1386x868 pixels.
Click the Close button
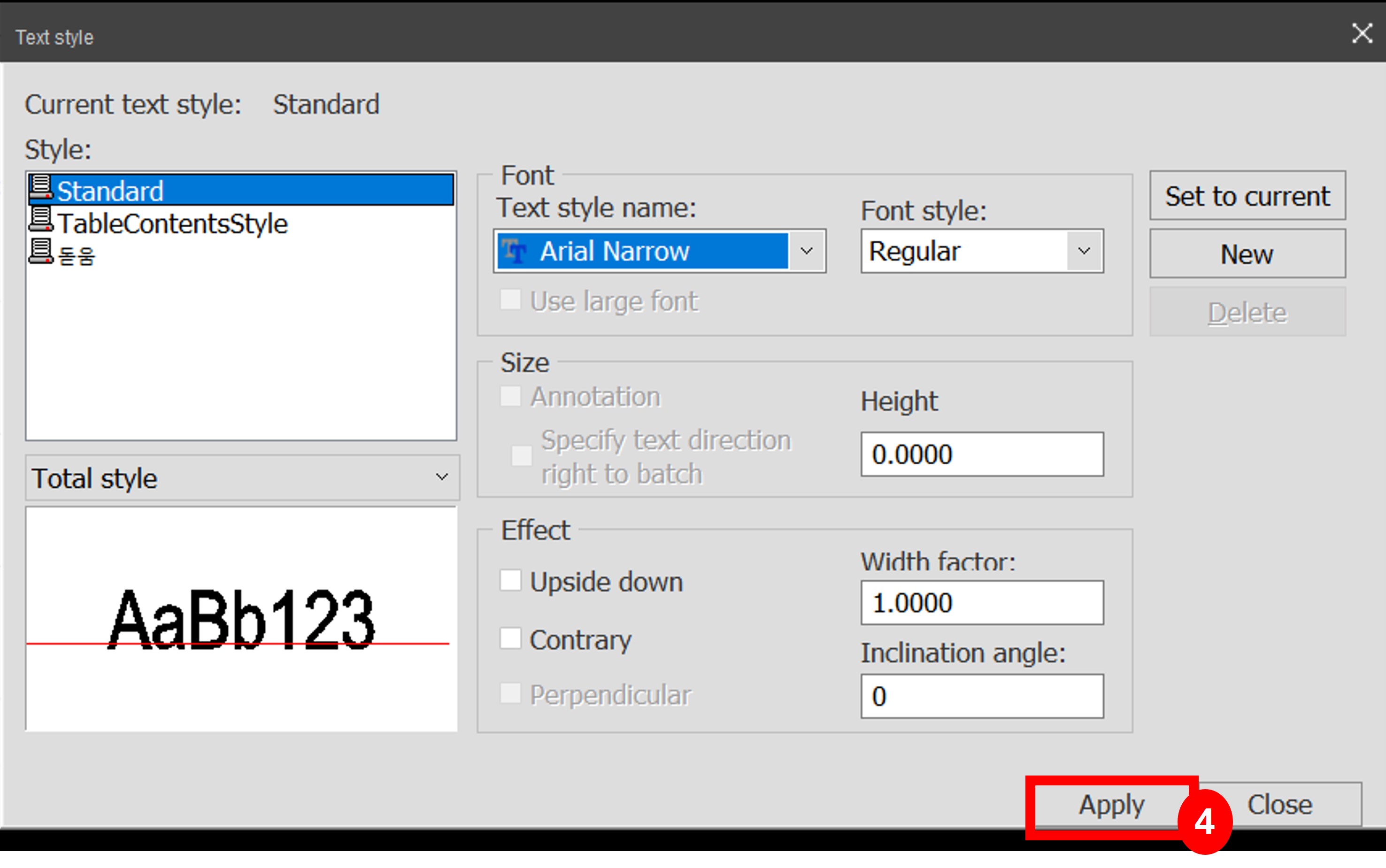[1280, 805]
